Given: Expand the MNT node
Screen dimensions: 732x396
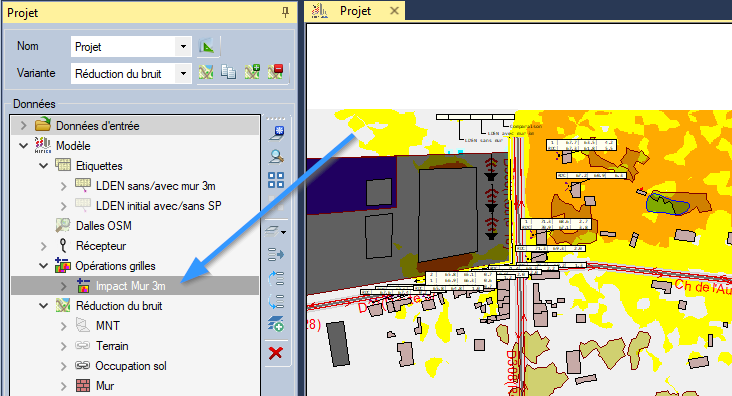Looking at the screenshot, I should coord(63,326).
